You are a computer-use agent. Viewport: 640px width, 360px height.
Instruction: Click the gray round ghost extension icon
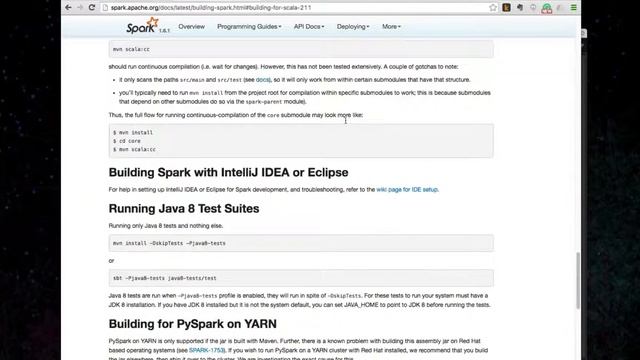click(533, 7)
